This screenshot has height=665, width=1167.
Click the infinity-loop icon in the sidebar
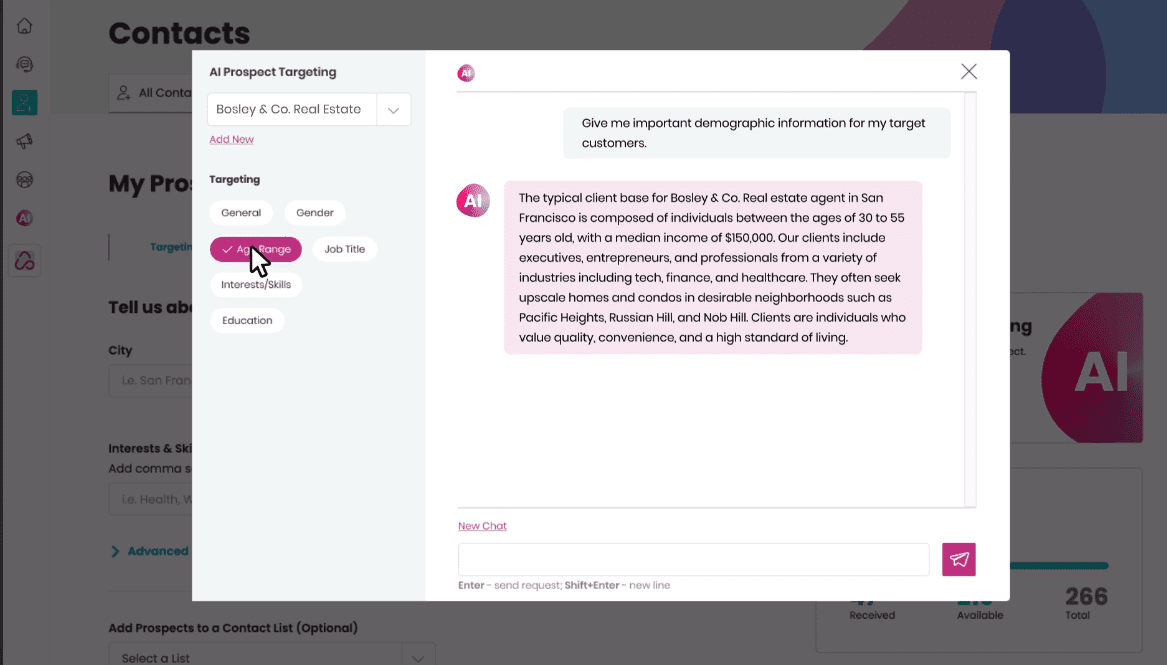25,261
